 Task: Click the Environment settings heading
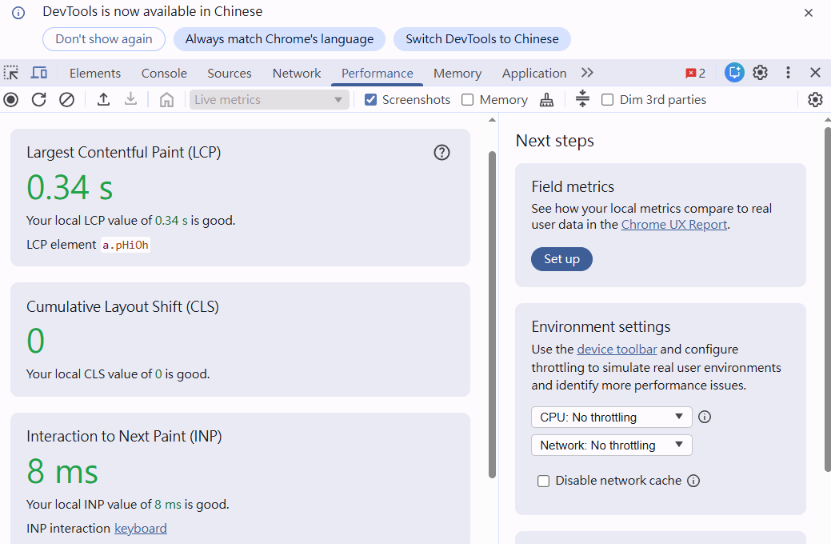tap(600, 327)
